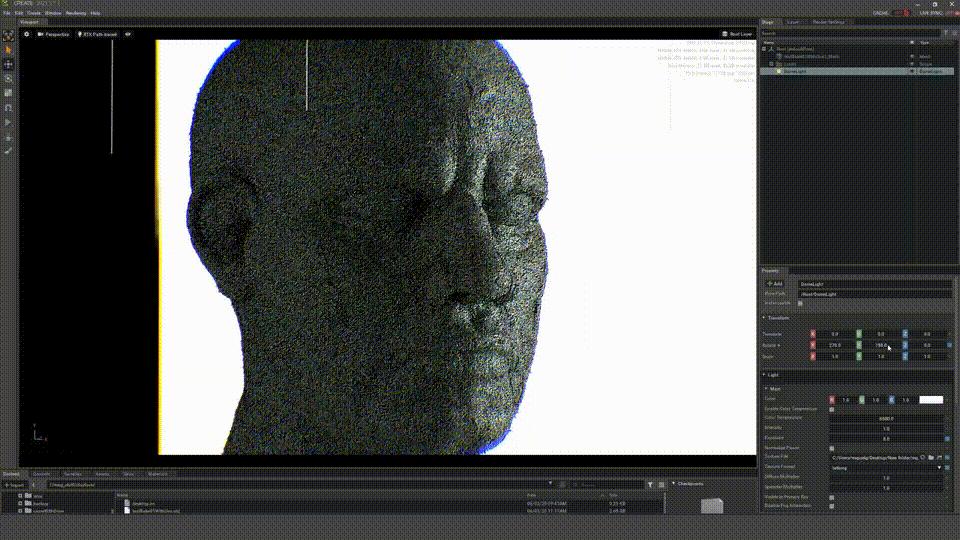The width and height of the screenshot is (960, 540).
Task: Open the Perspective camera menu
Action: 53,34
